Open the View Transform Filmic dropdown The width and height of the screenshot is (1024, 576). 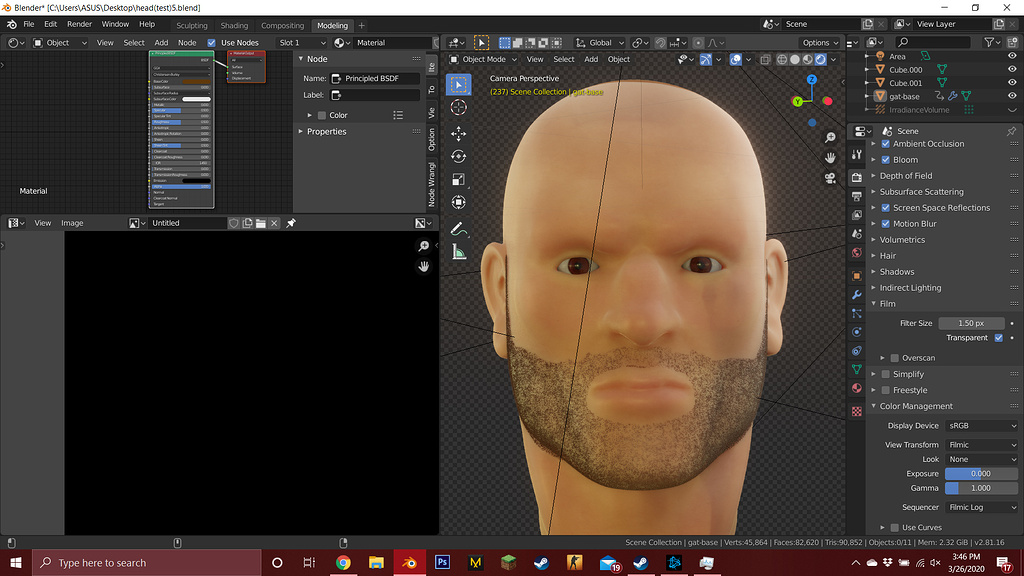(982, 445)
